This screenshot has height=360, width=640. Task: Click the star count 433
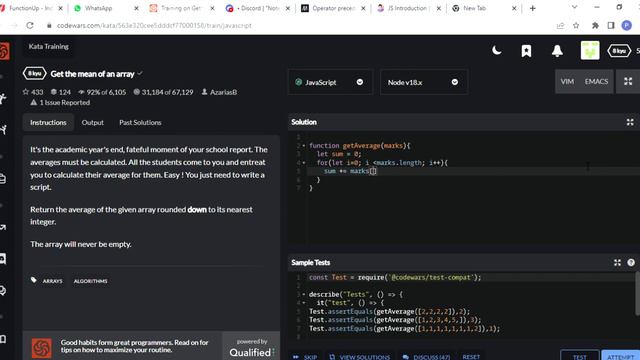[33, 92]
